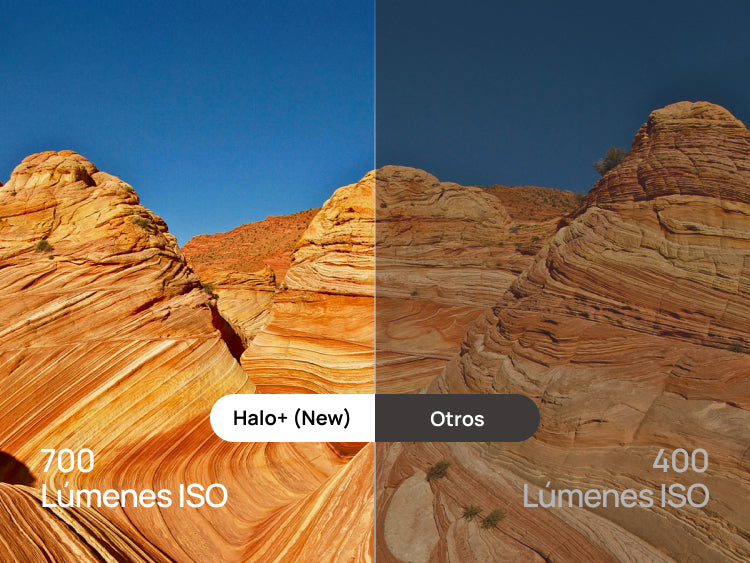Click the 700 number text
Image resolution: width=750 pixels, height=563 pixels.
pyautogui.click(x=67, y=461)
